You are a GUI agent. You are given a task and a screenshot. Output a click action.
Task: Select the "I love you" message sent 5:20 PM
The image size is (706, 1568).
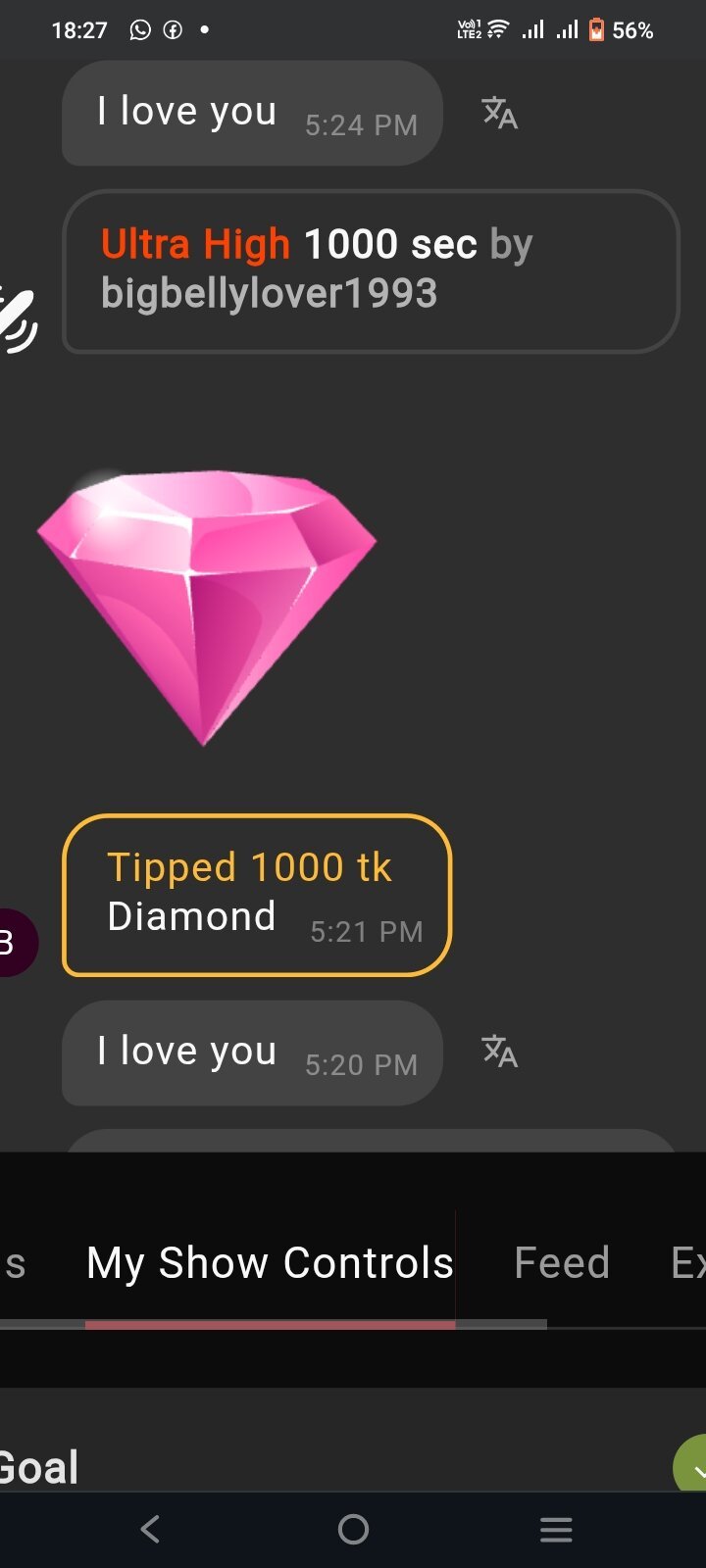tap(252, 1053)
